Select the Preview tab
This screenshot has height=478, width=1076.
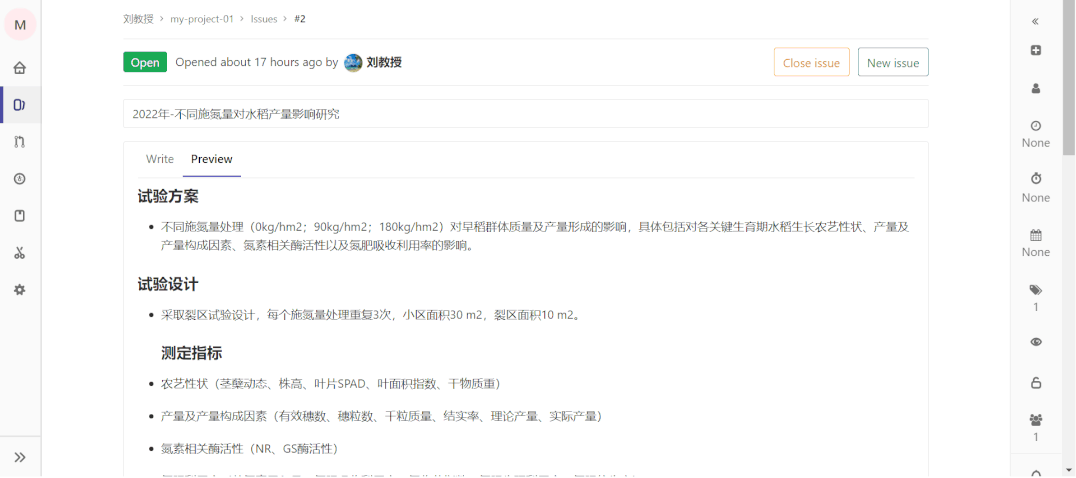211,159
